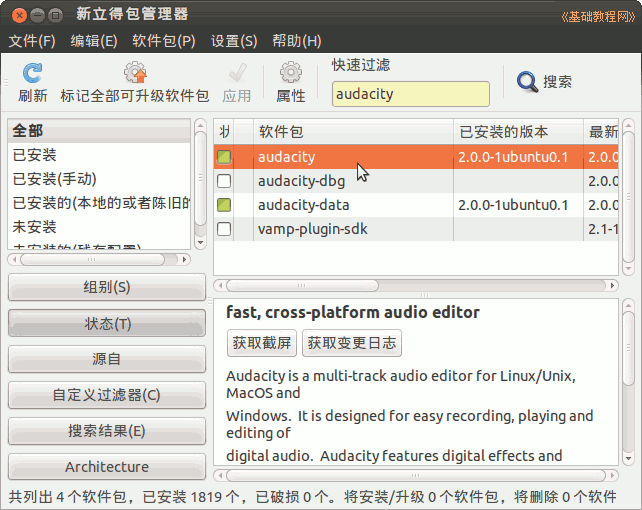Screen dimensions: 642x510
Task: Click the 状态(T) filter button
Action: [x=107, y=323]
